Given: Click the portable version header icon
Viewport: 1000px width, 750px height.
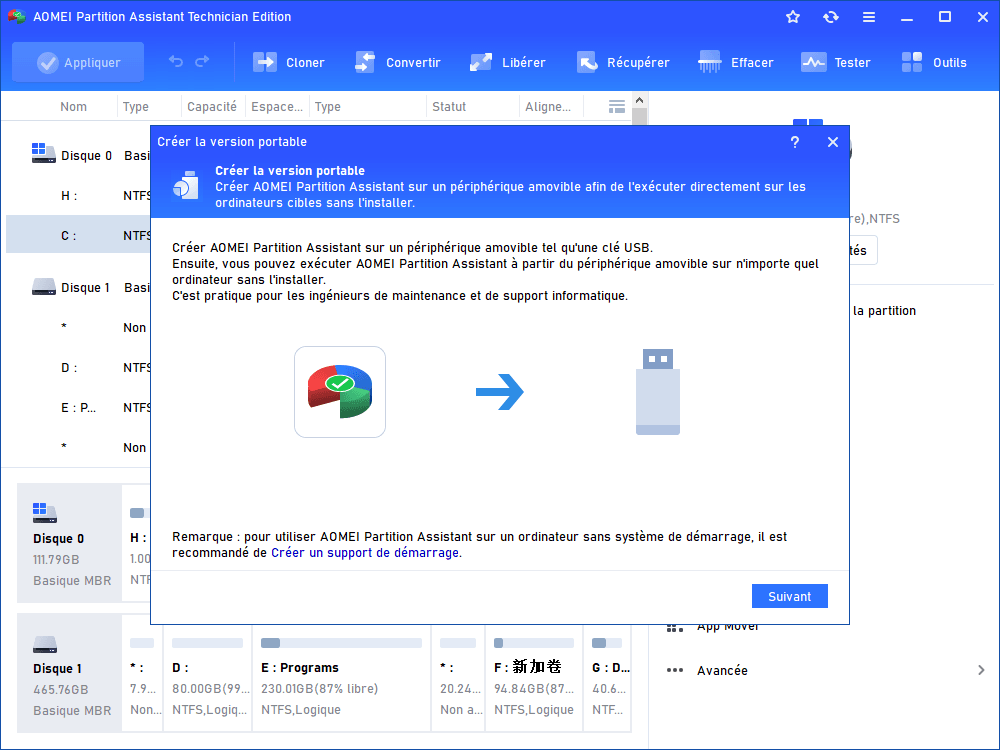Looking at the screenshot, I should pos(186,186).
